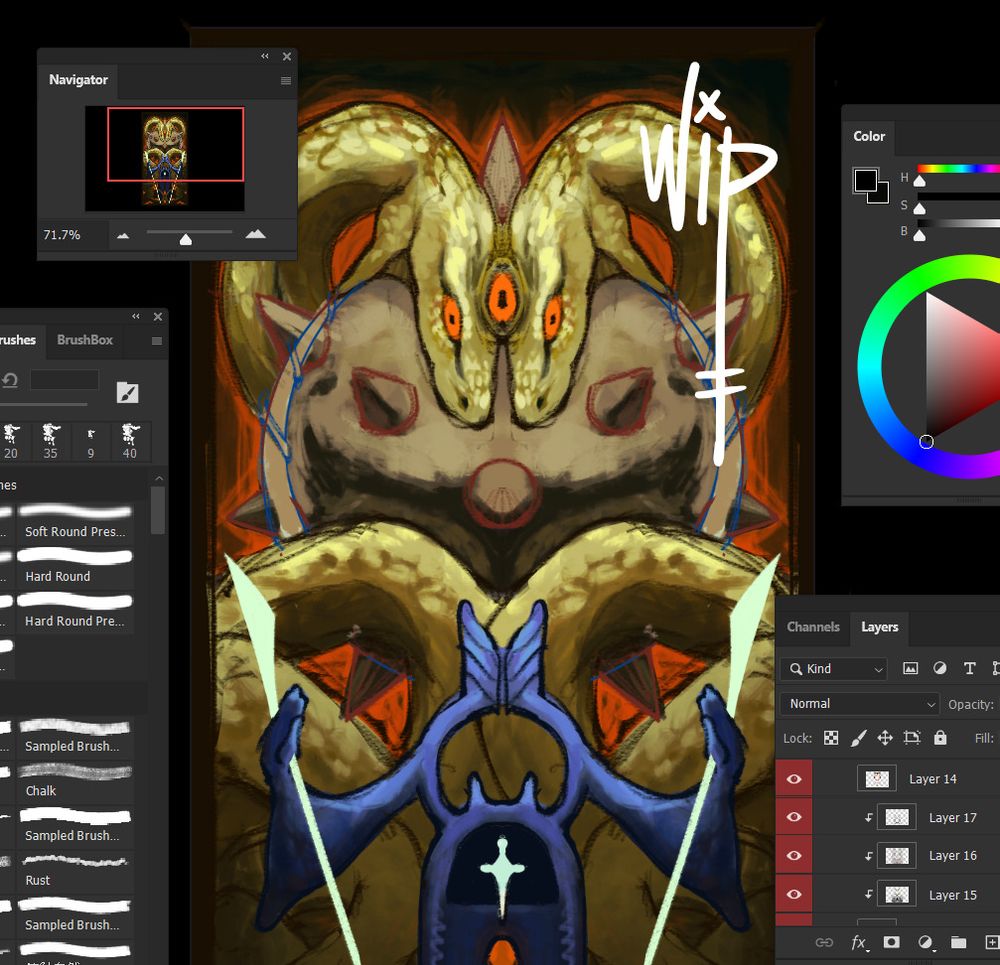Click the 71.7% zoom value field
This screenshot has height=965, width=1000.
tap(62, 235)
